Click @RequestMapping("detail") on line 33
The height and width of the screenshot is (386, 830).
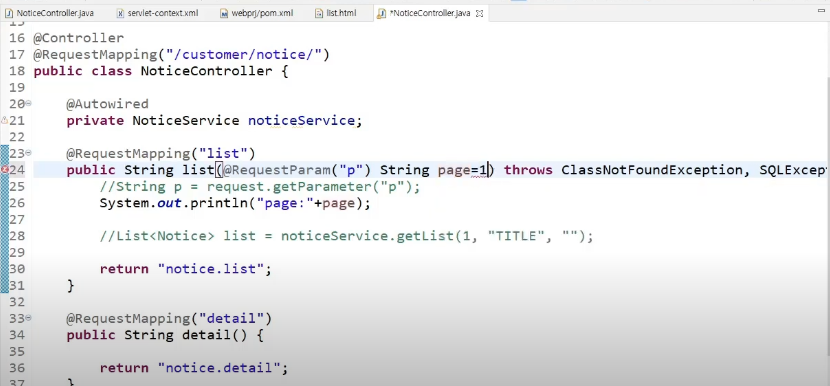pos(169,318)
